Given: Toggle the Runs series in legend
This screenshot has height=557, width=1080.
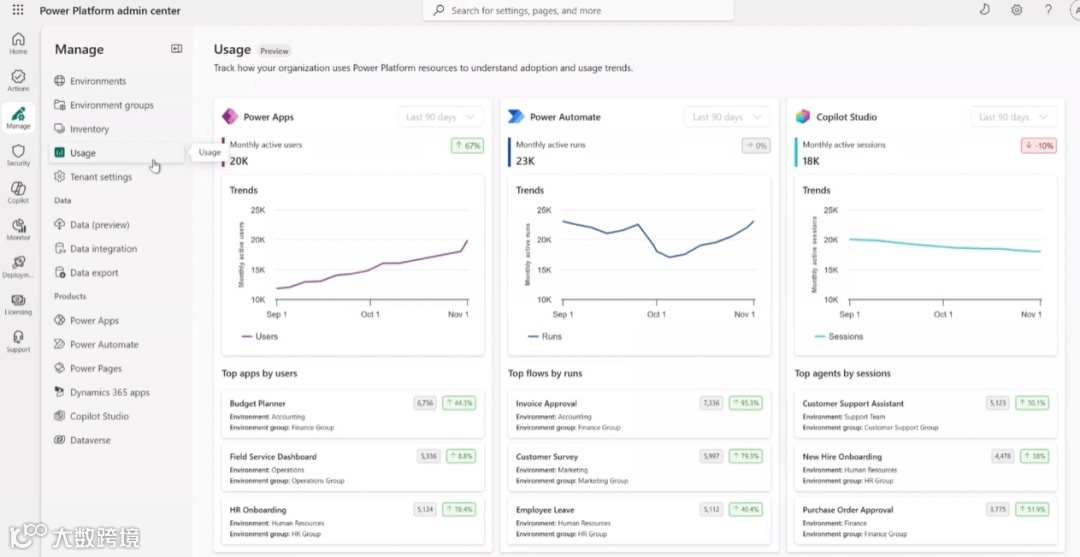Looking at the screenshot, I should [x=545, y=337].
